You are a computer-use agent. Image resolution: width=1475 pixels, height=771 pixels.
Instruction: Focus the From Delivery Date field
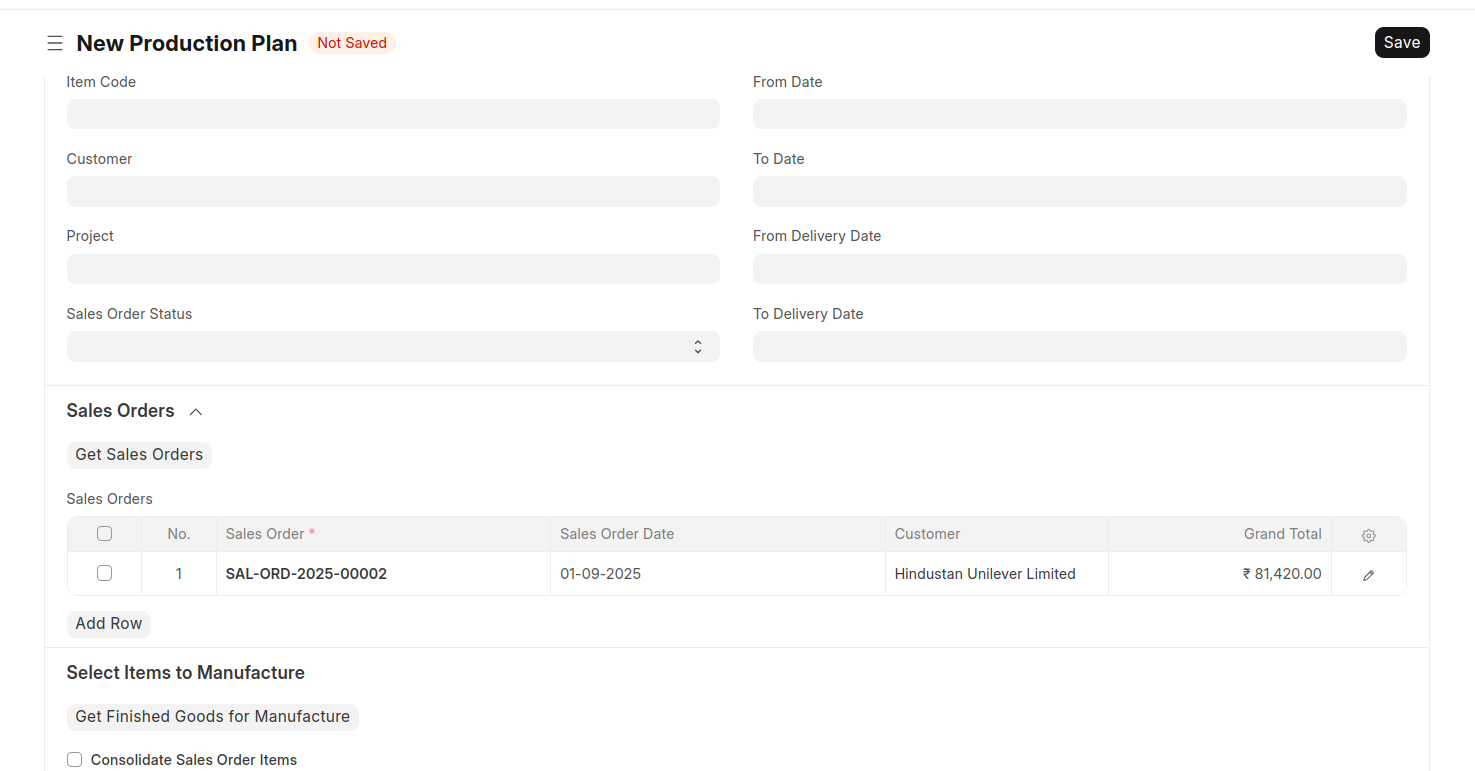pos(1079,269)
